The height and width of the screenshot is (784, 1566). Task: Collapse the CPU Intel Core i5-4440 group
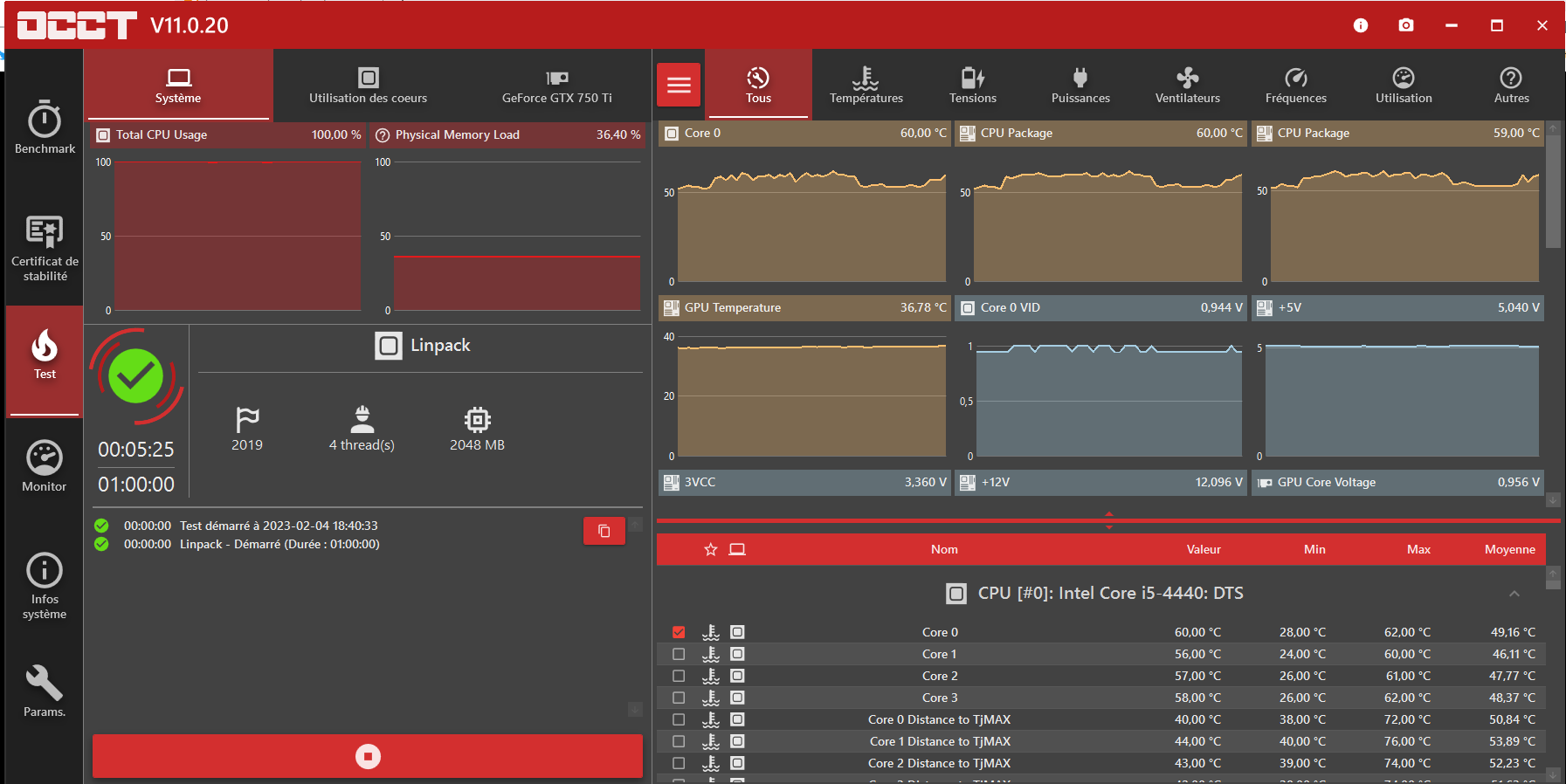click(x=1514, y=594)
